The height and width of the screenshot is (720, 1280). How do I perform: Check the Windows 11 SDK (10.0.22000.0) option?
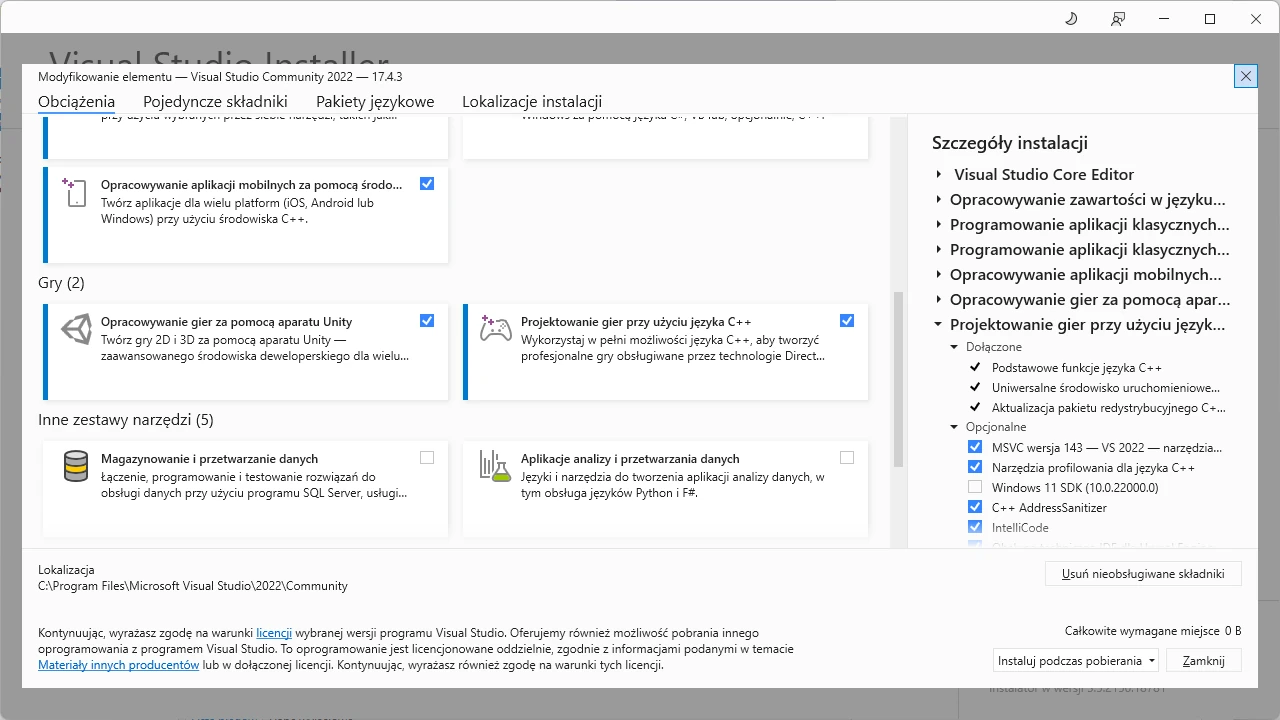[x=975, y=487]
